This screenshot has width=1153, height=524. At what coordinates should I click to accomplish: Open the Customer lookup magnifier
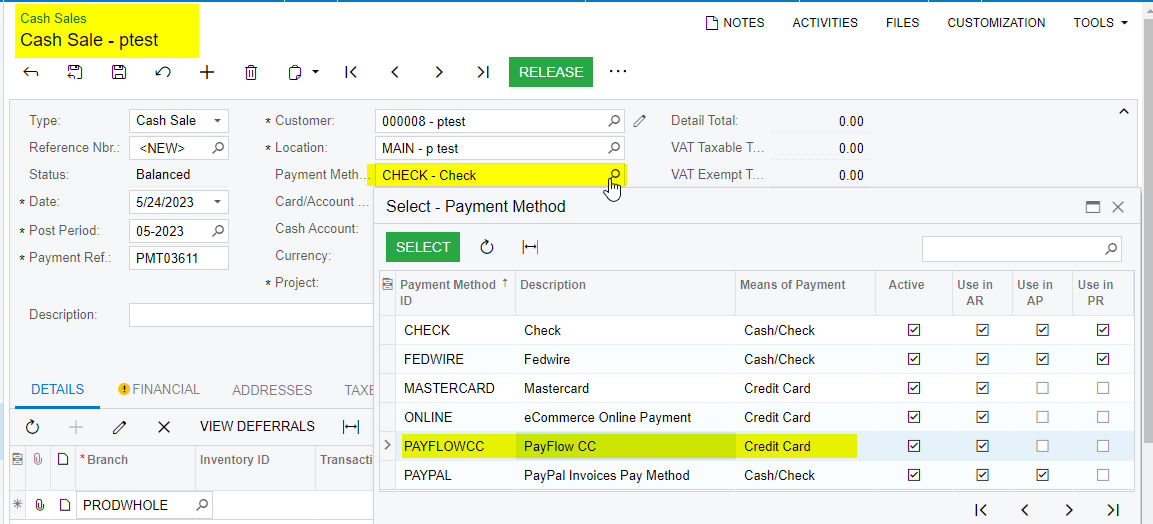[x=614, y=121]
